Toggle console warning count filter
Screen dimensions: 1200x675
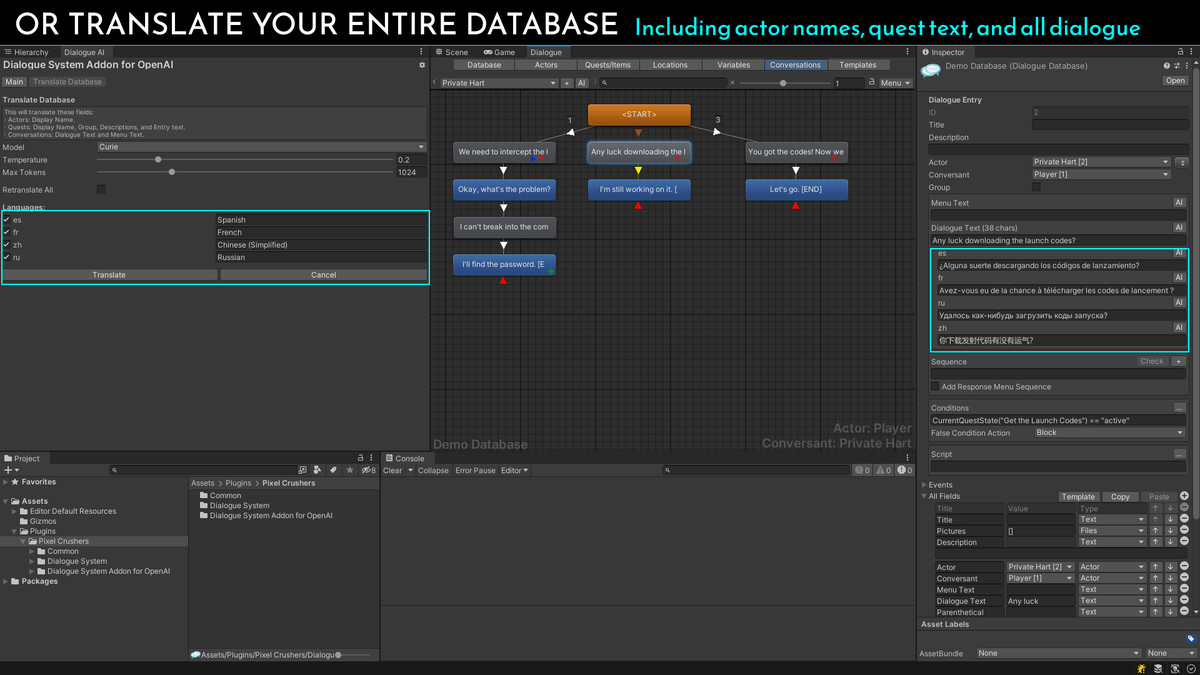(885, 470)
